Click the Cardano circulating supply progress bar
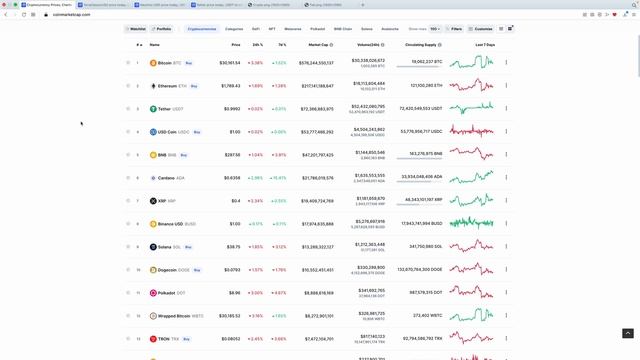Viewport: 640px width, 360px height. [x=419, y=182]
